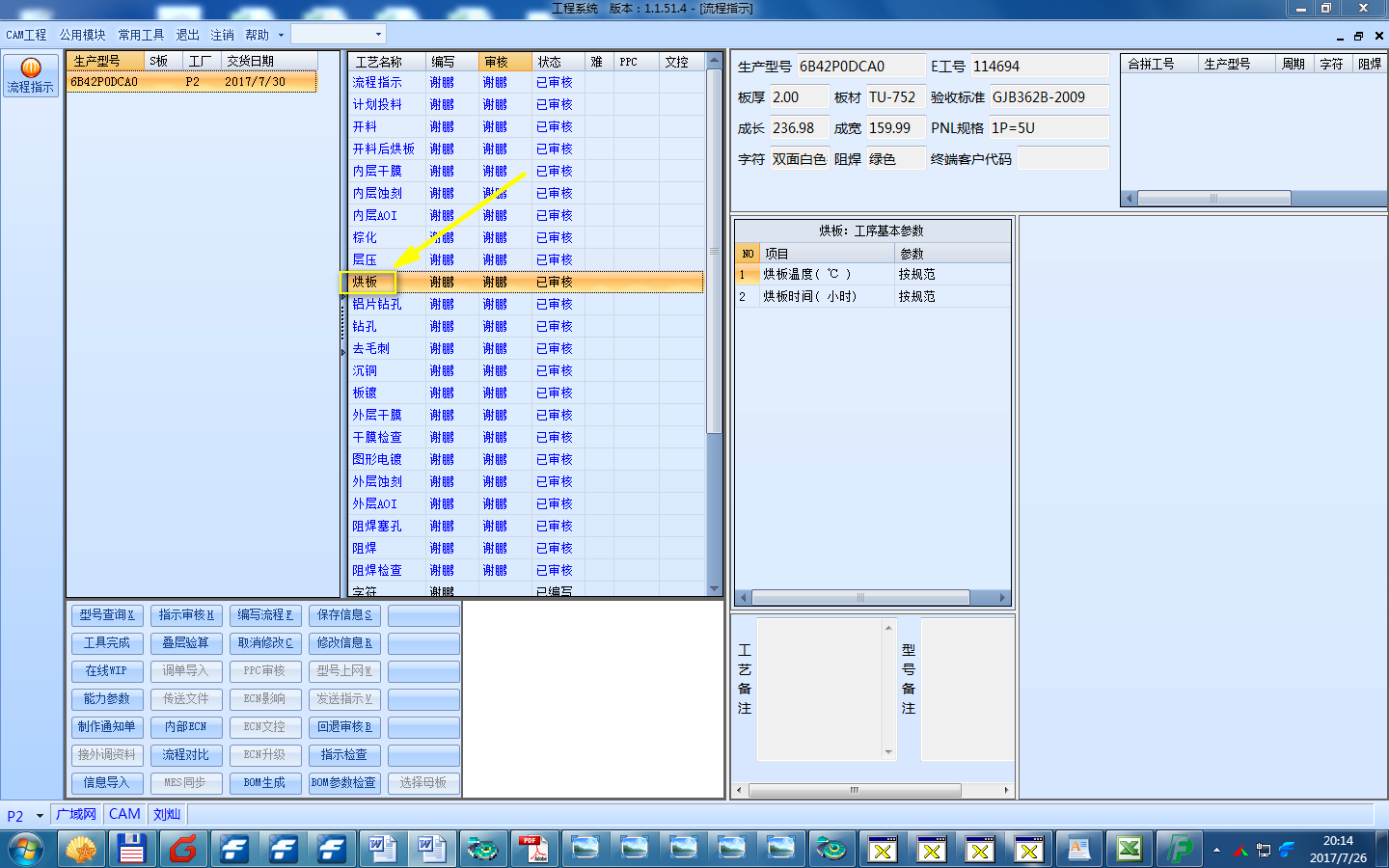
Task: Open the green P app in the taskbar
Action: pos(1180,850)
